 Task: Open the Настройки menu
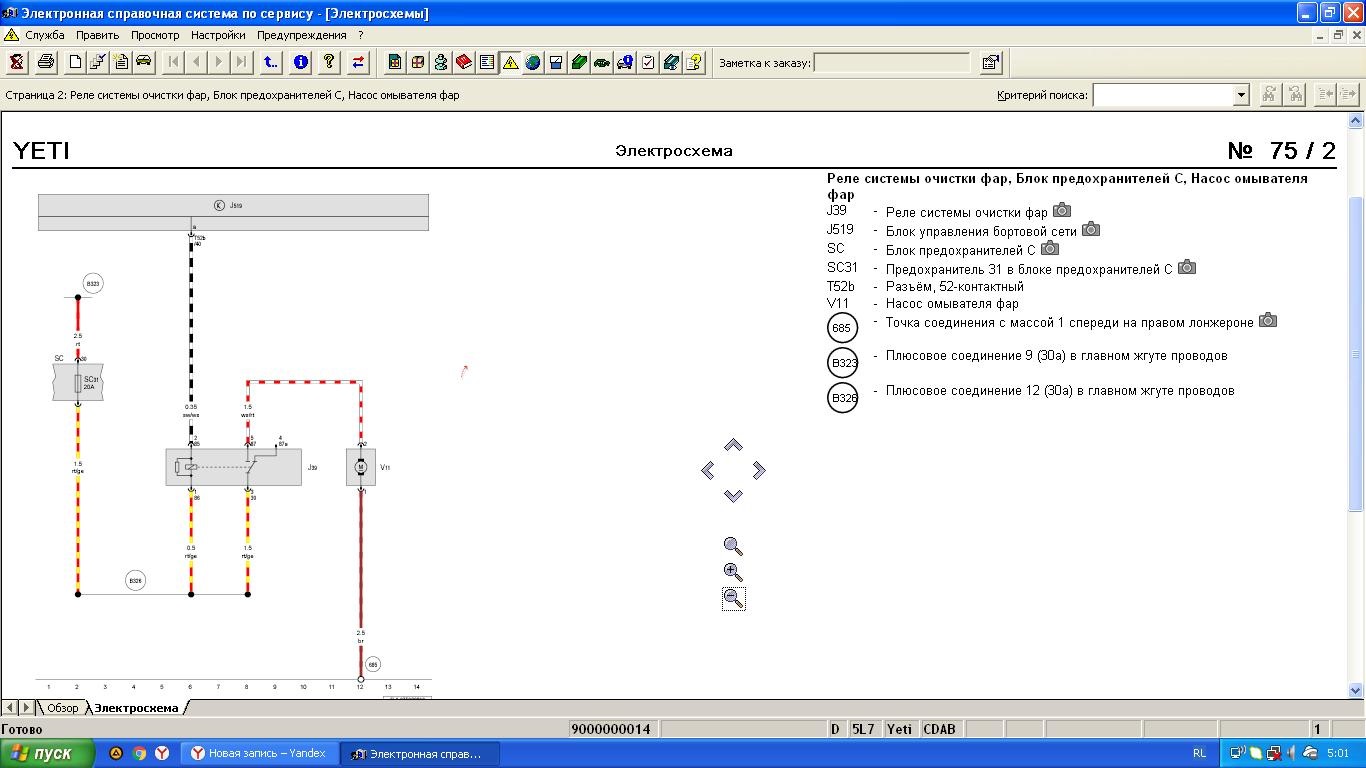218,35
